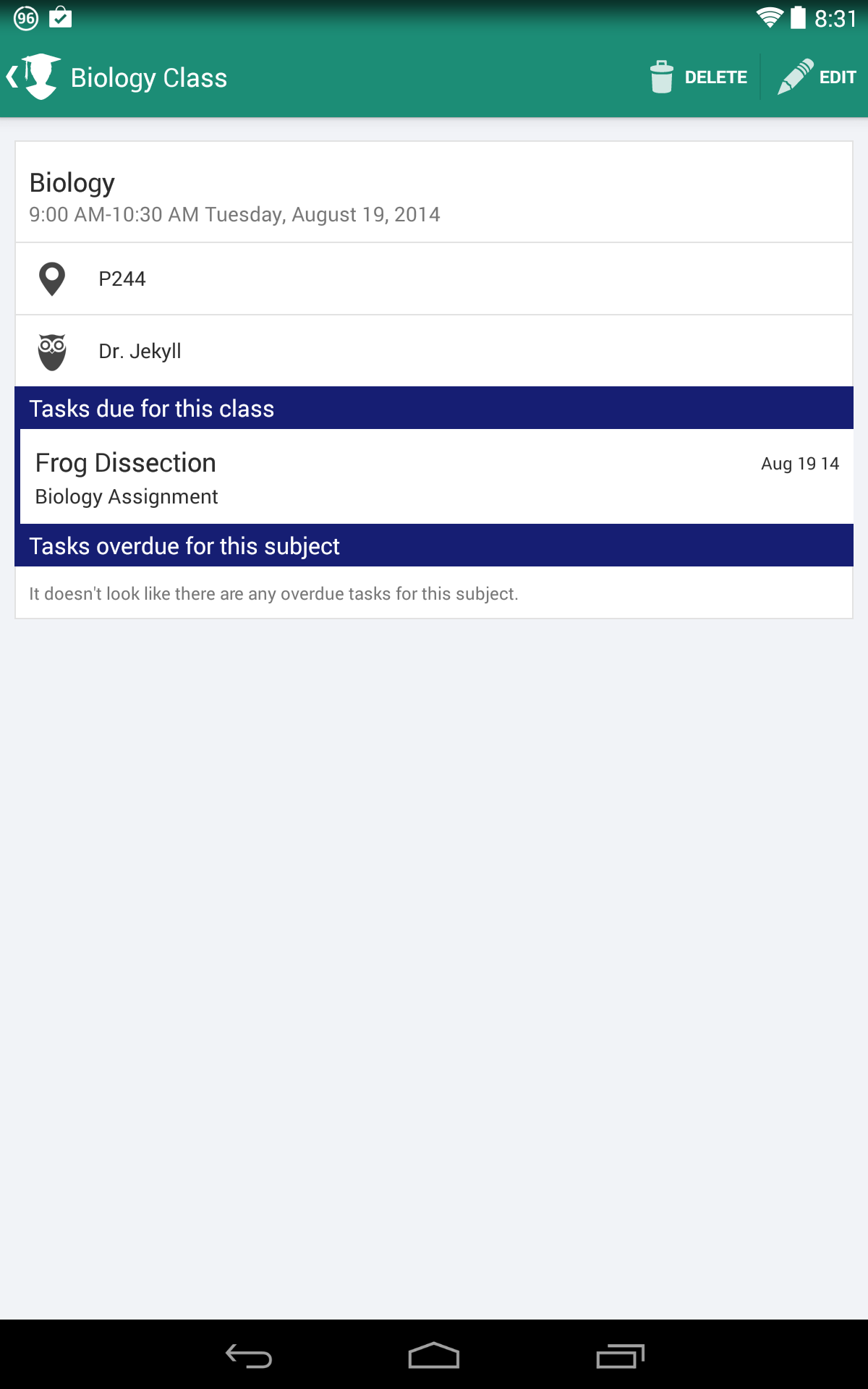Tap the 96 notification badge icon
Screen dimensions: 868x1389
pos(26,18)
